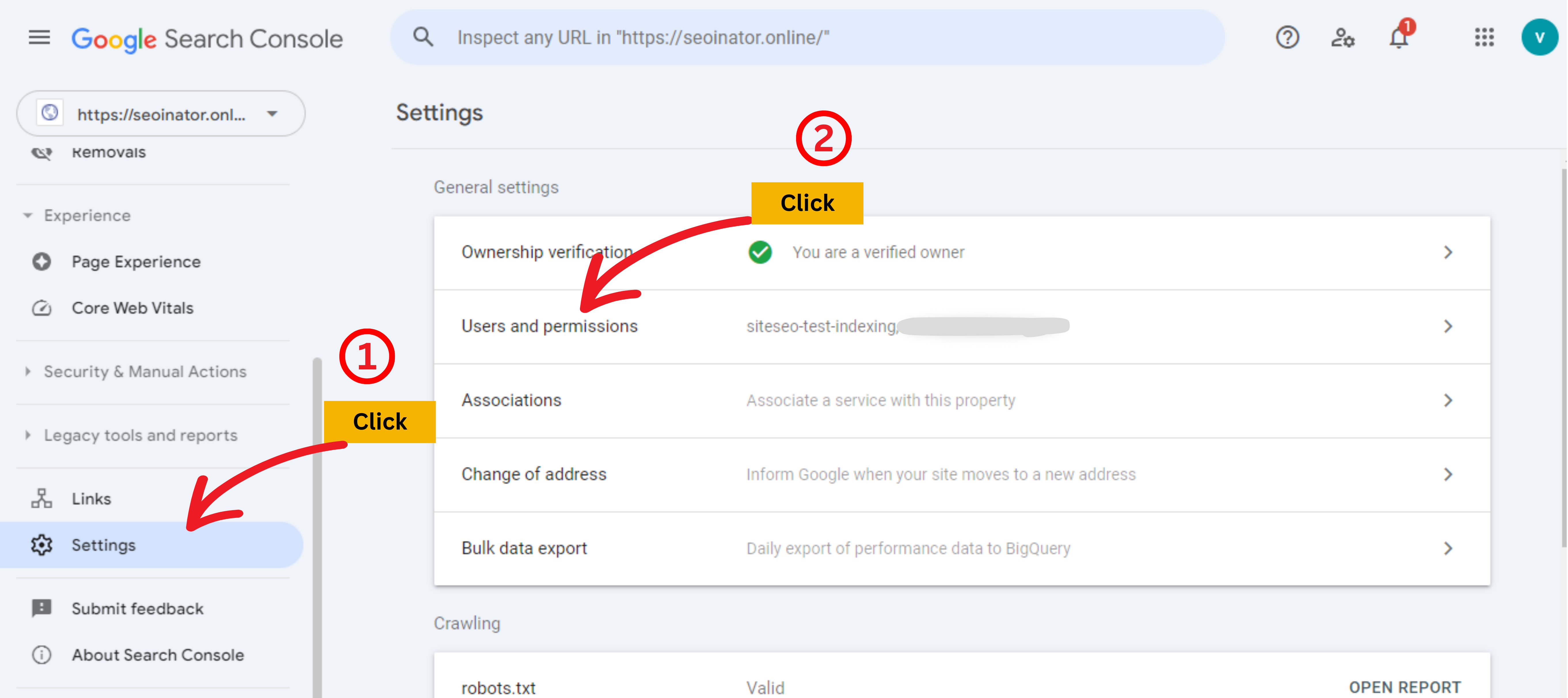Open Ownership verification setting
The image size is (1568, 698).
click(962, 253)
